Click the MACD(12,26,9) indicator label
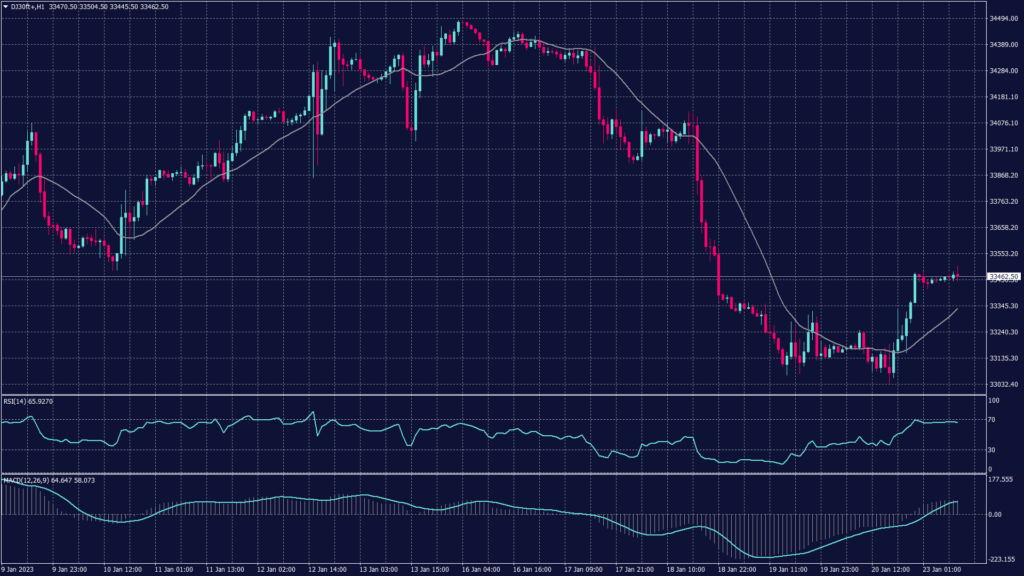1024x576 pixels. coord(23,480)
